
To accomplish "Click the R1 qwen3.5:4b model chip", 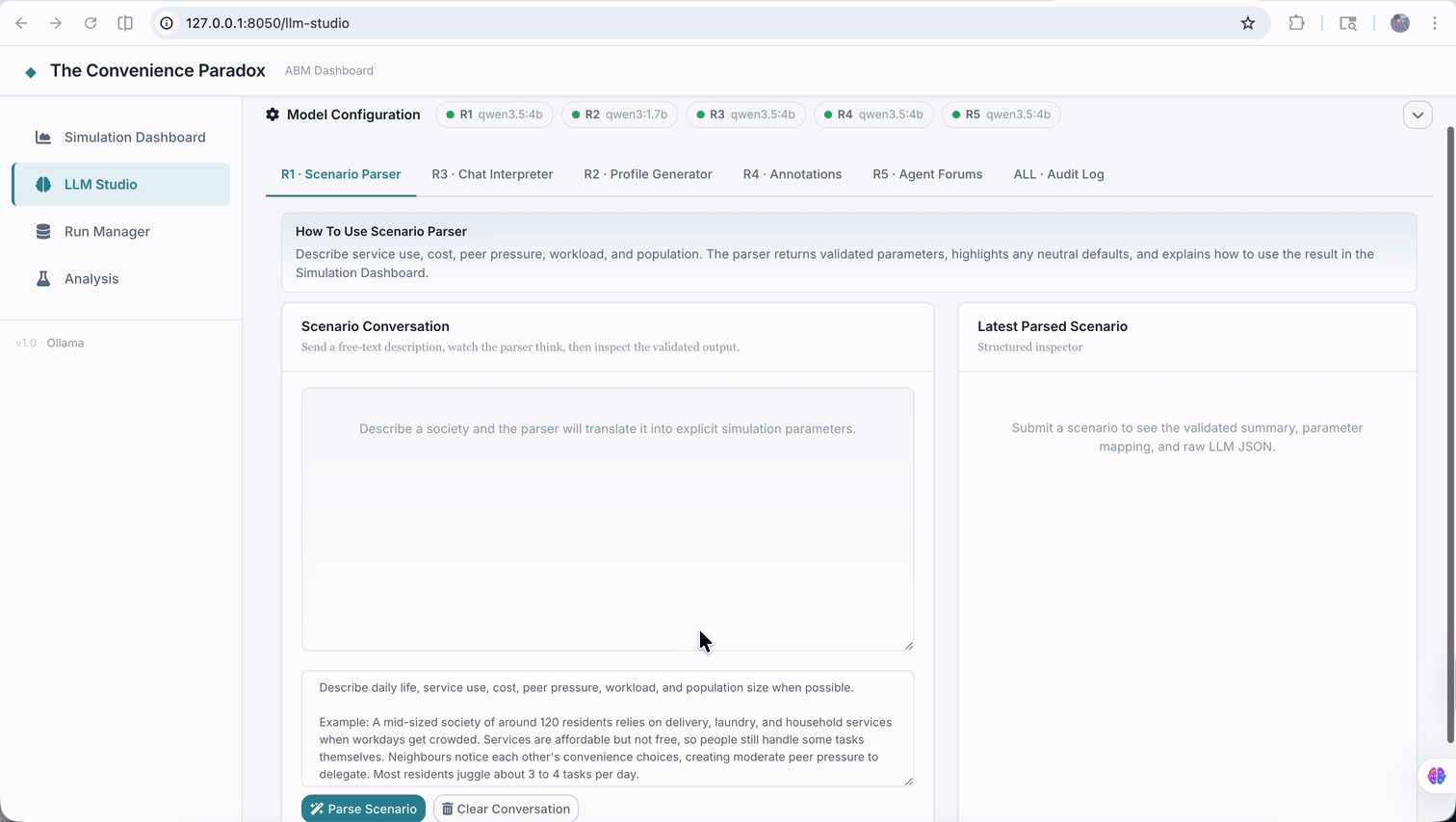I will pos(495,115).
